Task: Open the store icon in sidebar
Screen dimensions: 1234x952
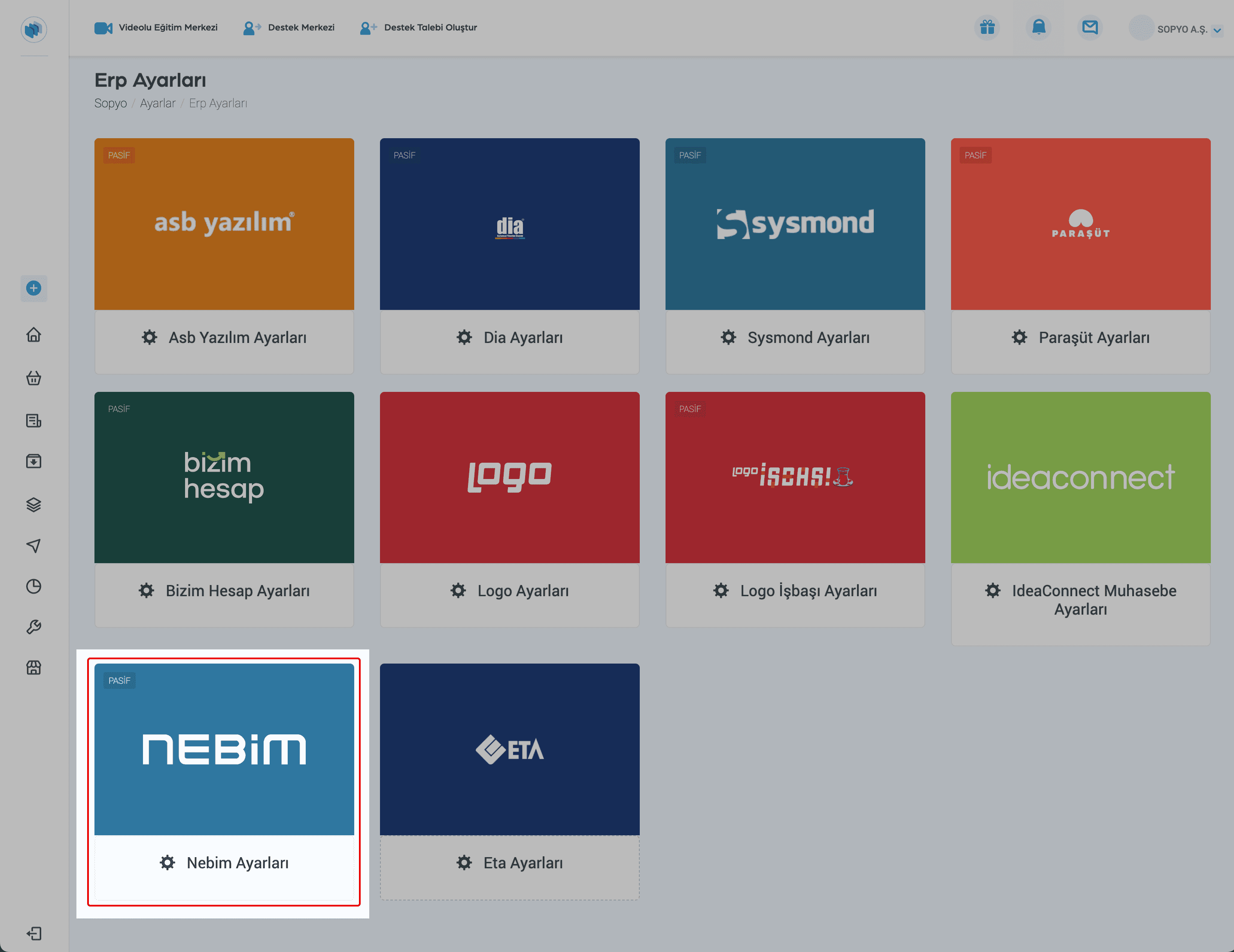Action: pyautogui.click(x=34, y=668)
